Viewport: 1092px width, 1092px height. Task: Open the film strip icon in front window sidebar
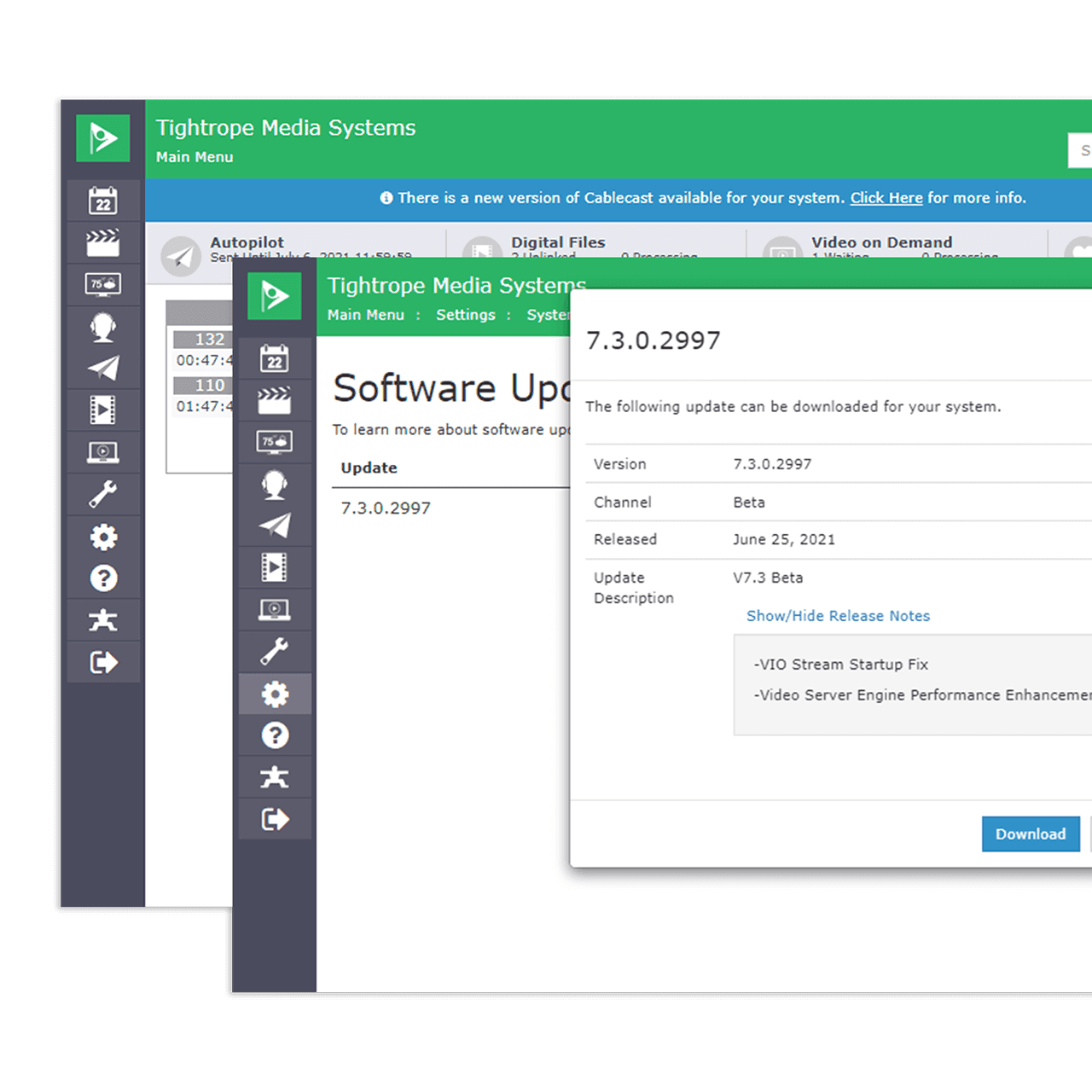(275, 567)
